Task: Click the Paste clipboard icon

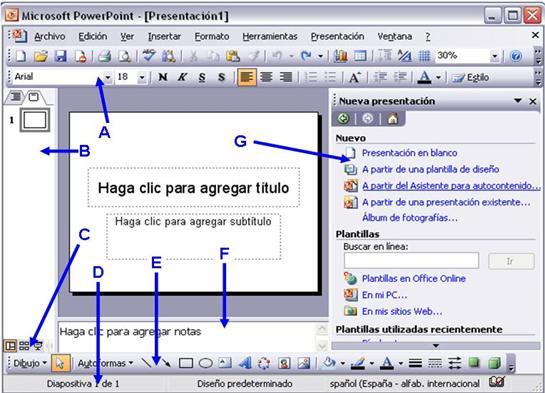Action: click(x=233, y=56)
